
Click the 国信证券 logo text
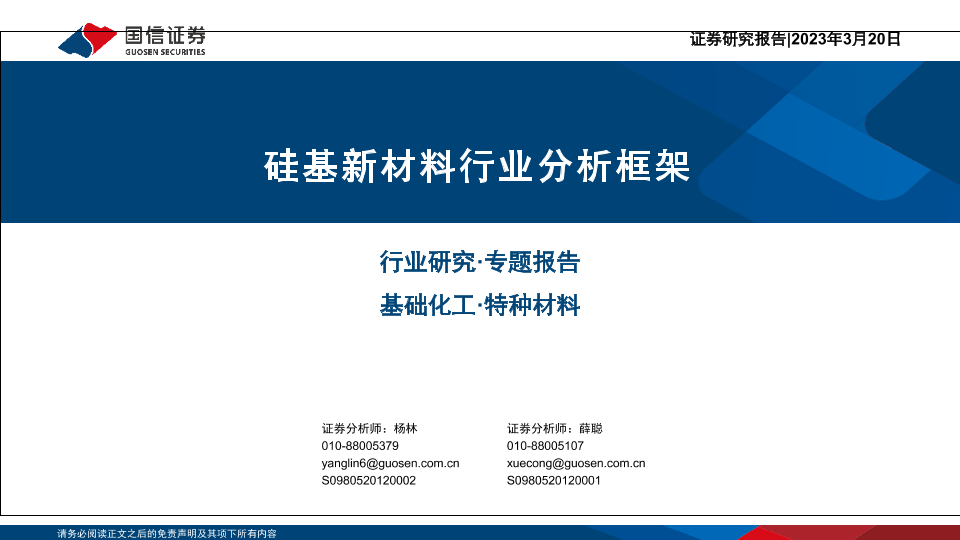click(164, 34)
